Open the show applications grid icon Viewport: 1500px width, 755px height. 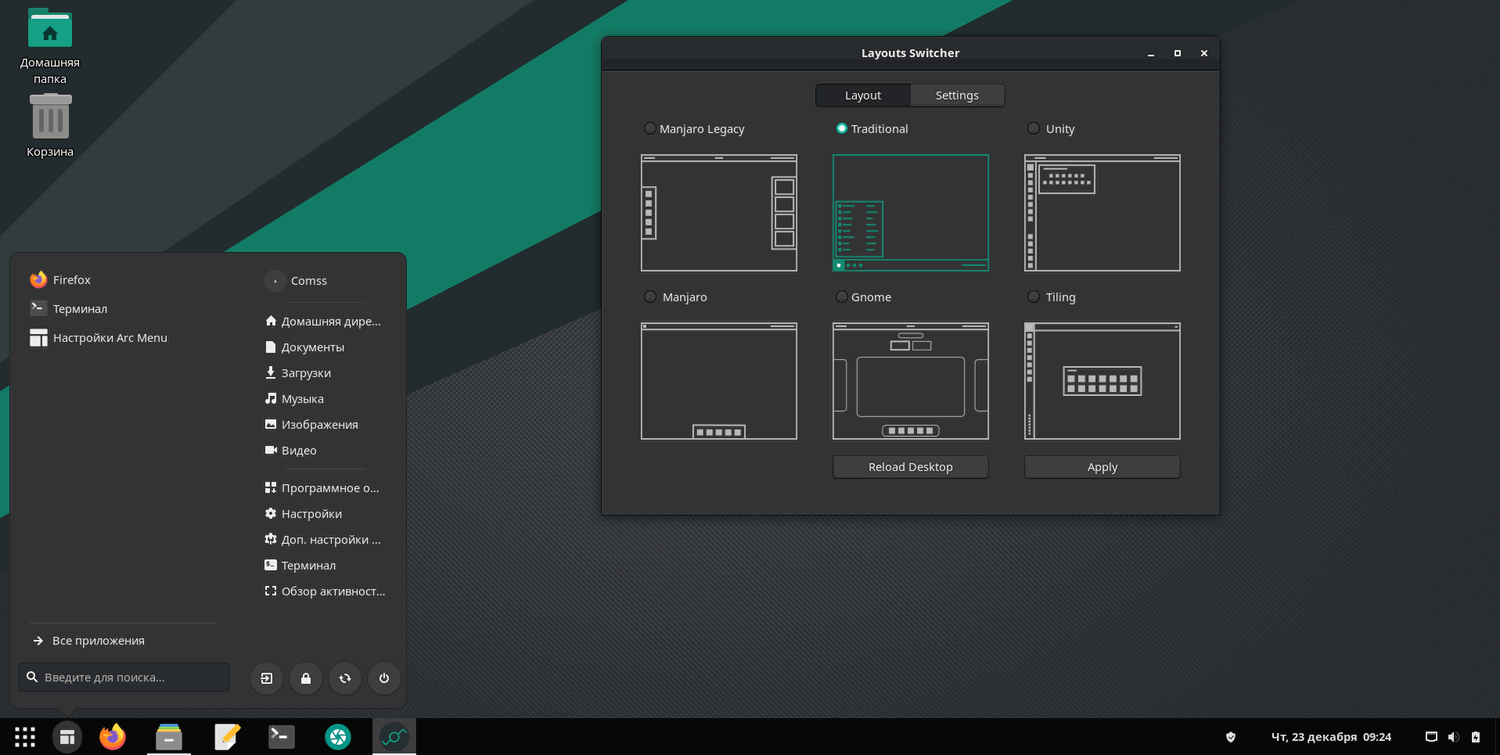pyautogui.click(x=25, y=737)
